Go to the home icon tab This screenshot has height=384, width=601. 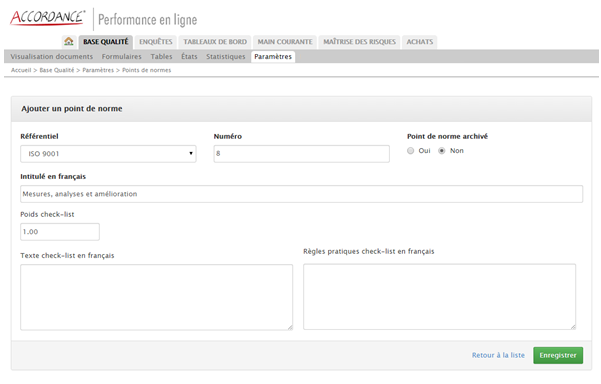click(69, 41)
